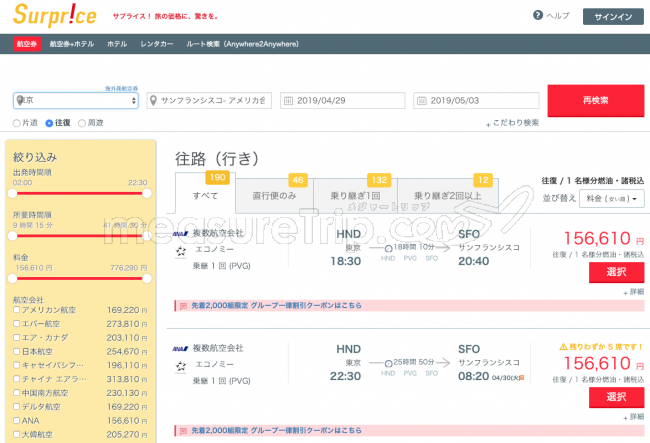Click the サンフランシスコ destination field

[x=209, y=100]
